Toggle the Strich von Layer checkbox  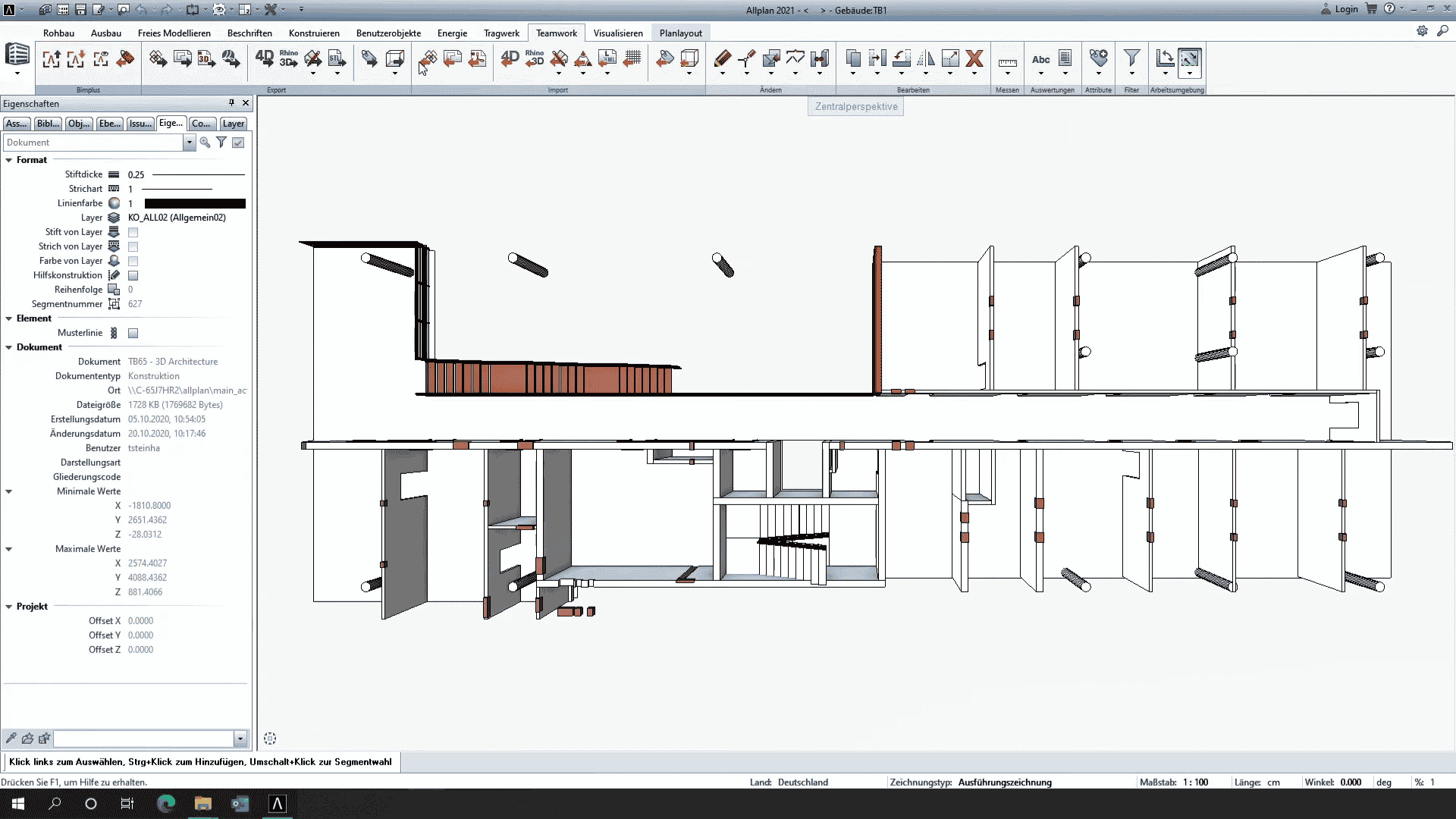132,246
